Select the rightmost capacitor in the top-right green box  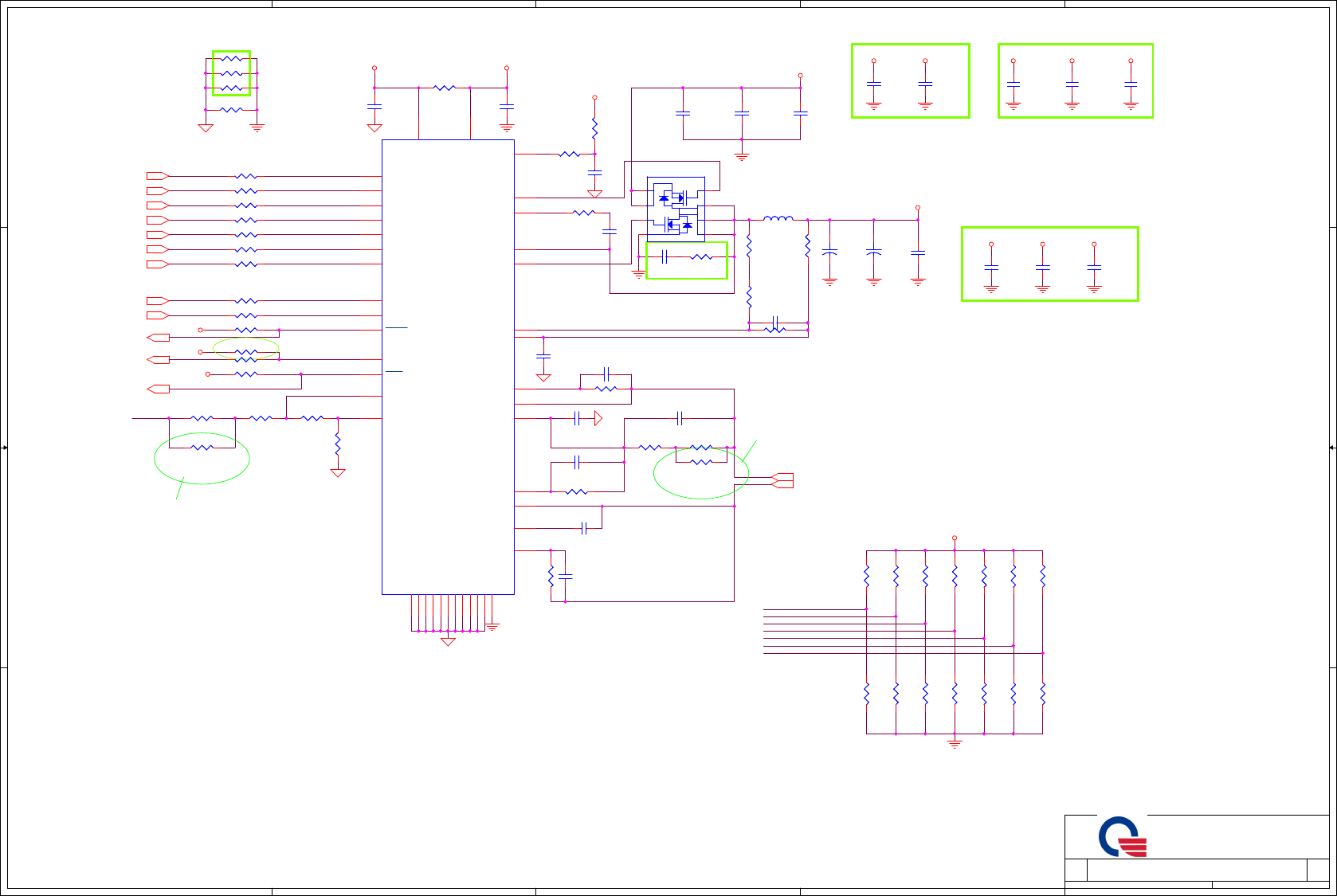pos(1131,84)
